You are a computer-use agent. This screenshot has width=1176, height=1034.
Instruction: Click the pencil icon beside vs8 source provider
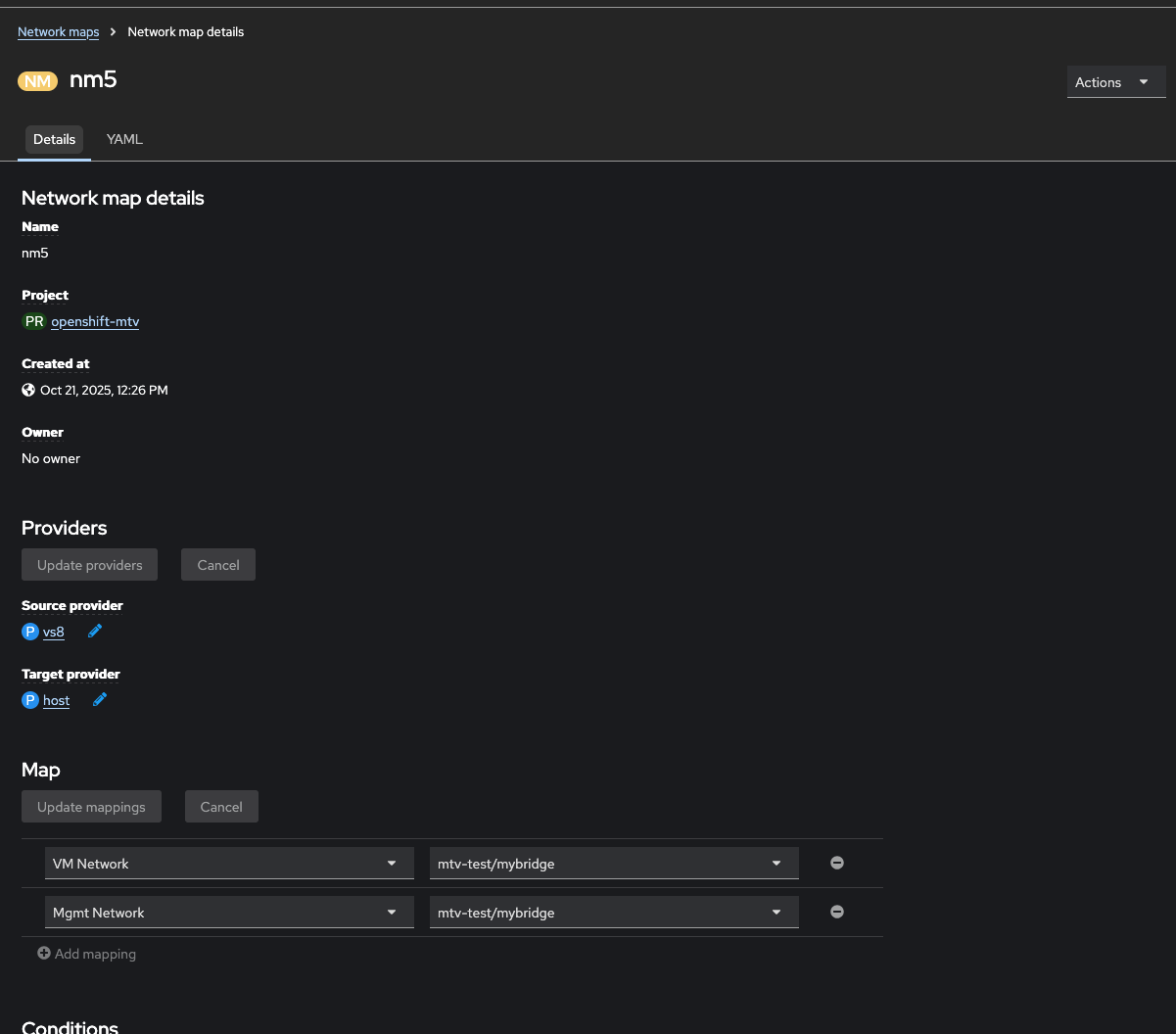pyautogui.click(x=95, y=632)
